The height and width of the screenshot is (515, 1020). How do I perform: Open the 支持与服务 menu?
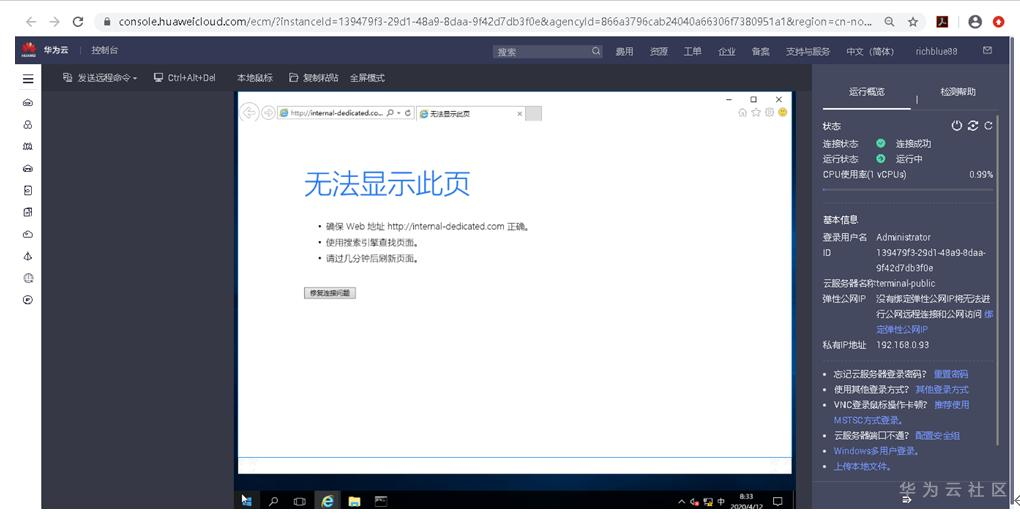[x=808, y=51]
